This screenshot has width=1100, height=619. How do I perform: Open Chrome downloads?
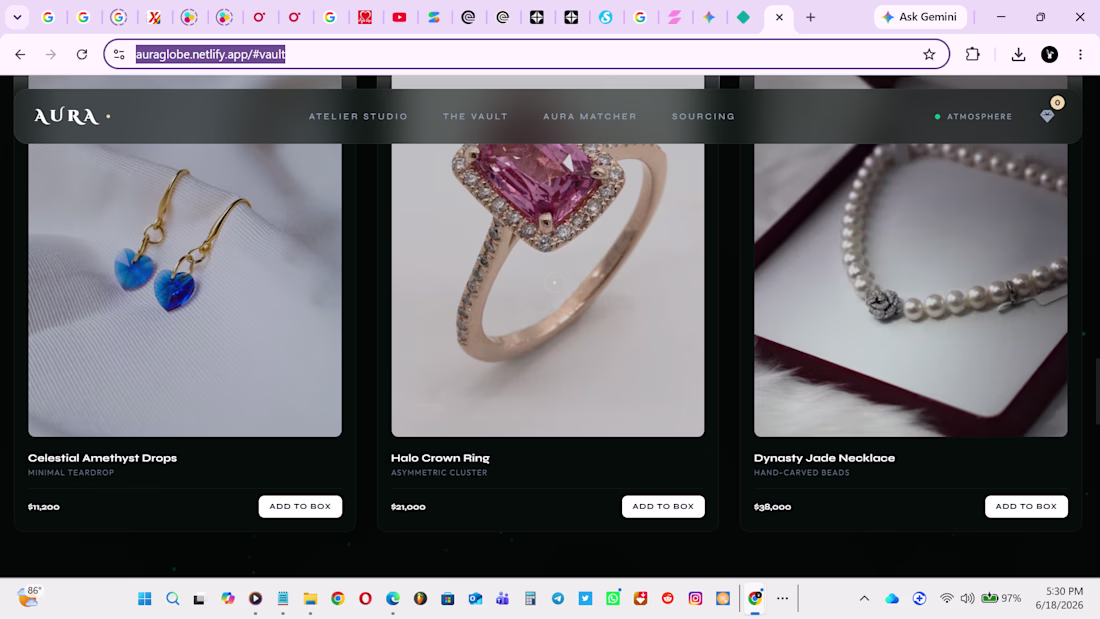tap(1018, 54)
